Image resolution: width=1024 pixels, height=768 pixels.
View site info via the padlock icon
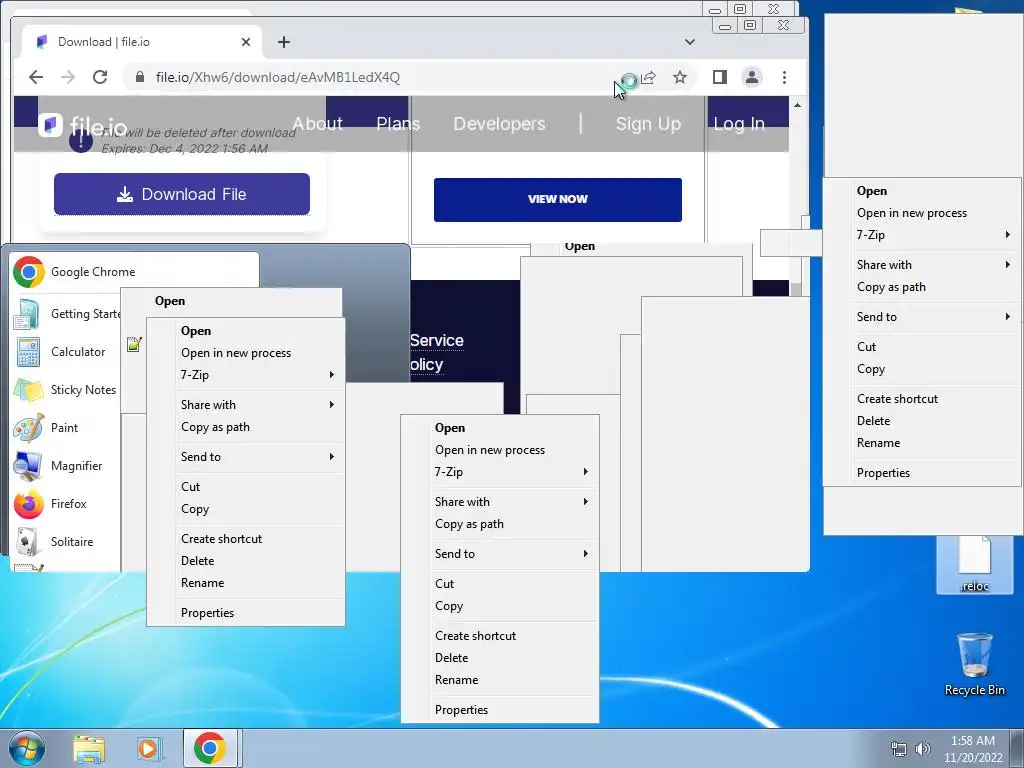coord(140,77)
